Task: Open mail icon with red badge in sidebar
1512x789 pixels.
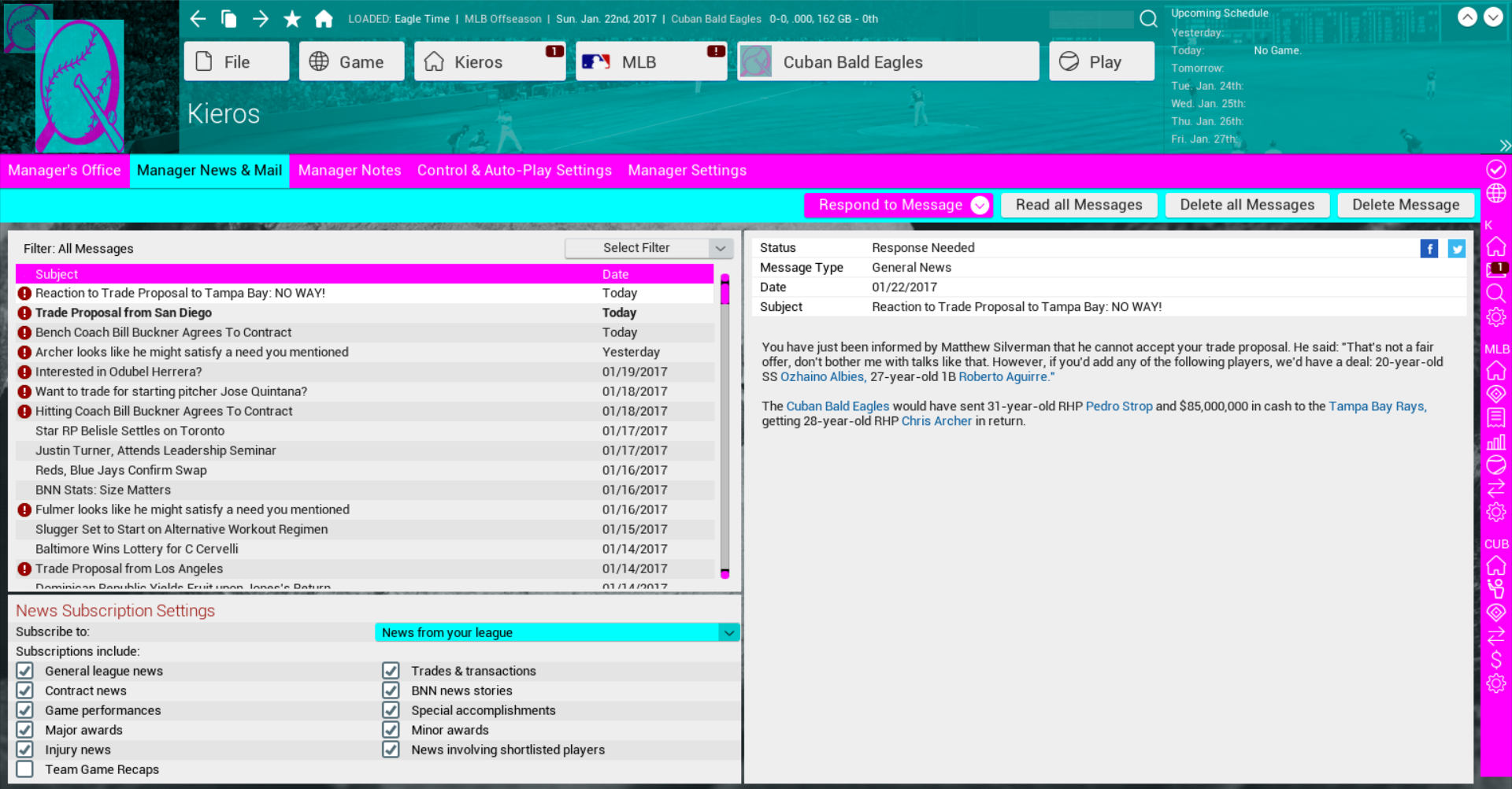Action: (x=1496, y=269)
